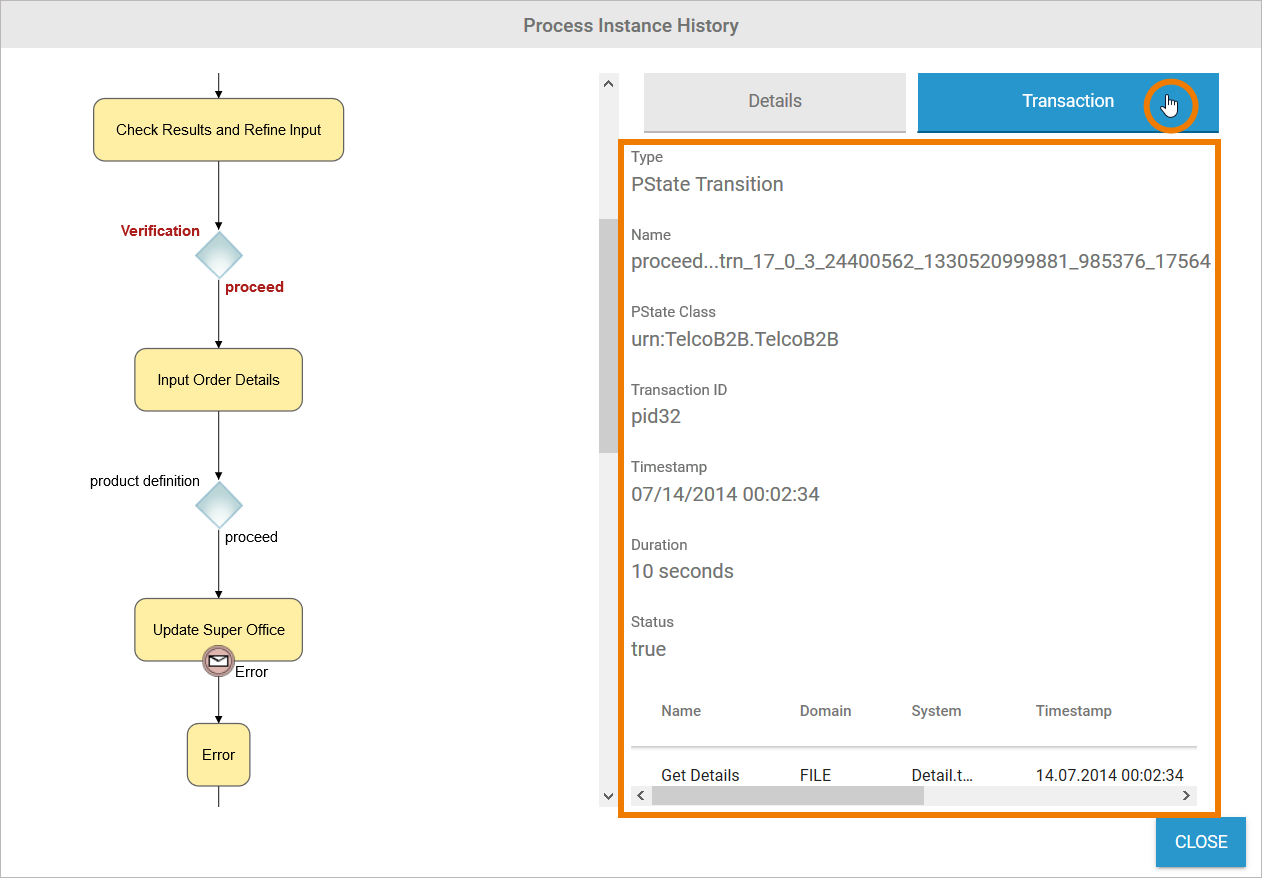Click the Error envelope event icon
This screenshot has width=1262, height=878.
click(x=218, y=661)
